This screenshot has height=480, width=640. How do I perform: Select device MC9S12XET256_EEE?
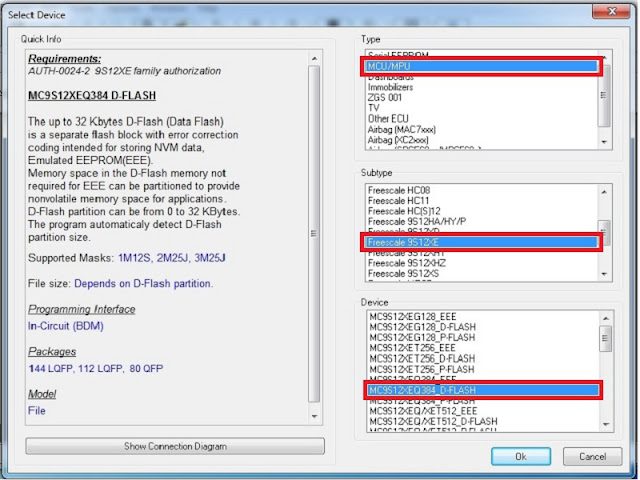pos(412,348)
